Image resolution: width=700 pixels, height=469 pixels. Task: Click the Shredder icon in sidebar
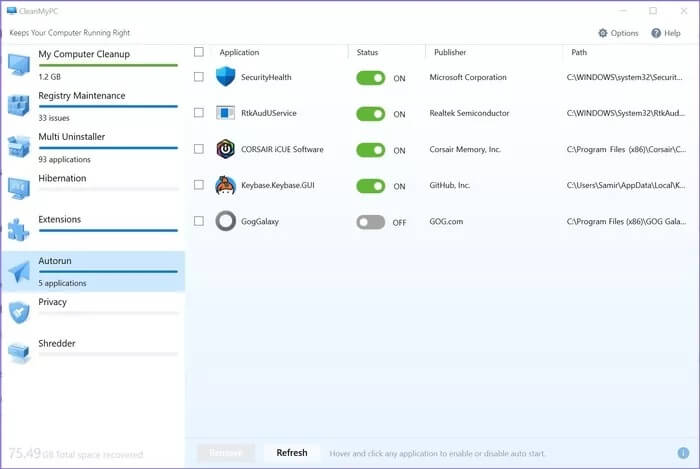coord(19,353)
